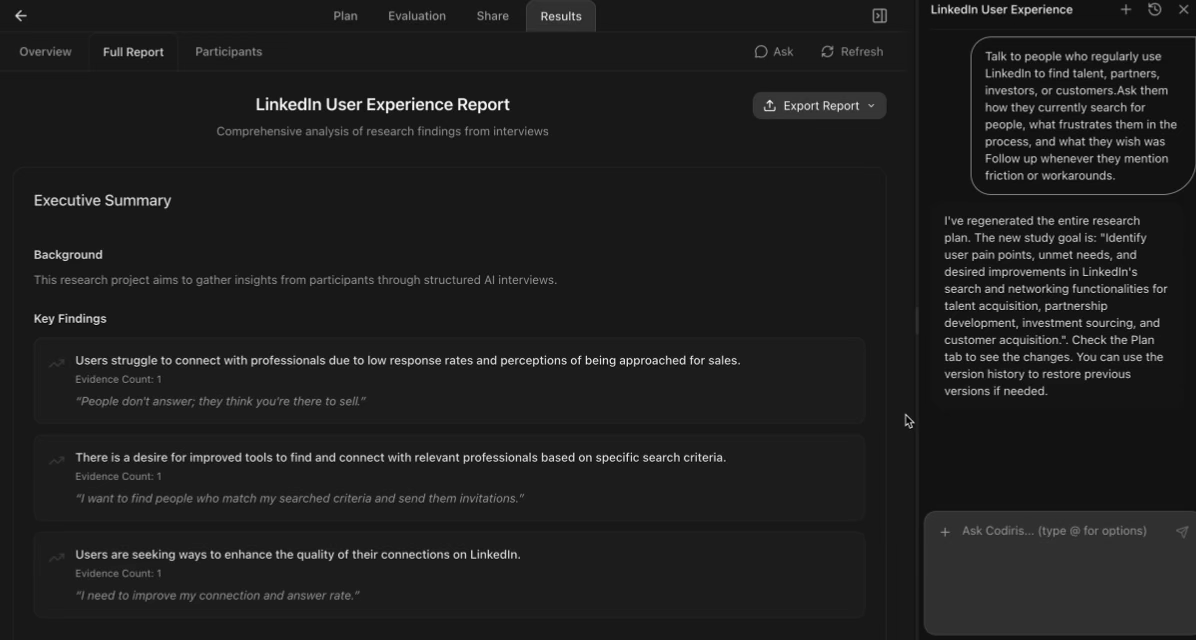Close the LinkedIn User Experience chat panel

tap(1183, 9)
